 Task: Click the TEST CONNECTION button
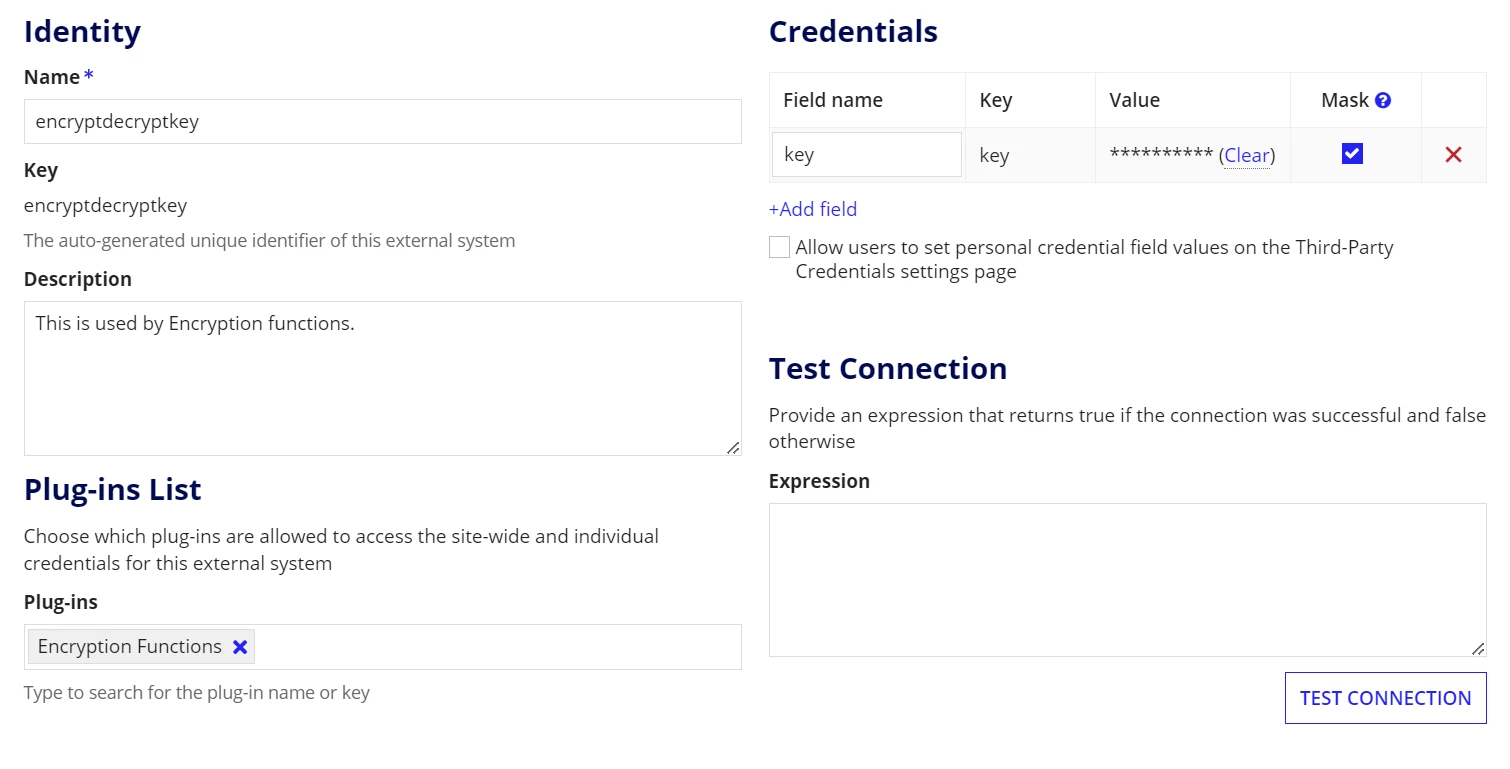click(x=1385, y=698)
